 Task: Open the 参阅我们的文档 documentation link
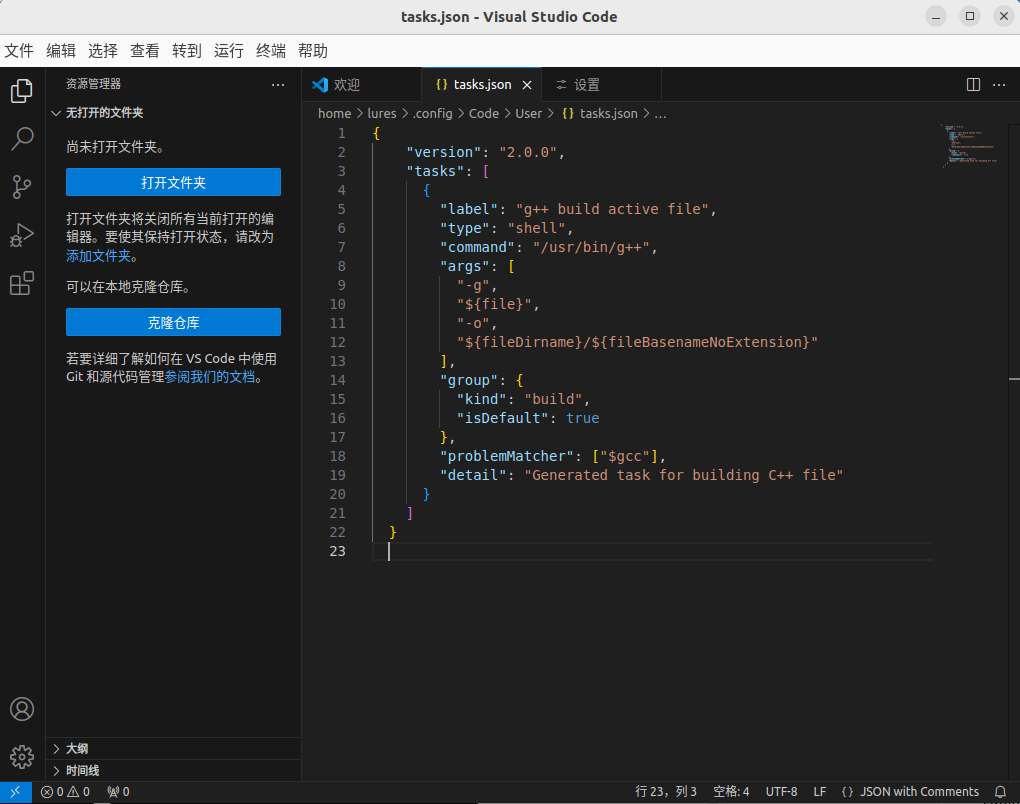[x=209, y=377]
